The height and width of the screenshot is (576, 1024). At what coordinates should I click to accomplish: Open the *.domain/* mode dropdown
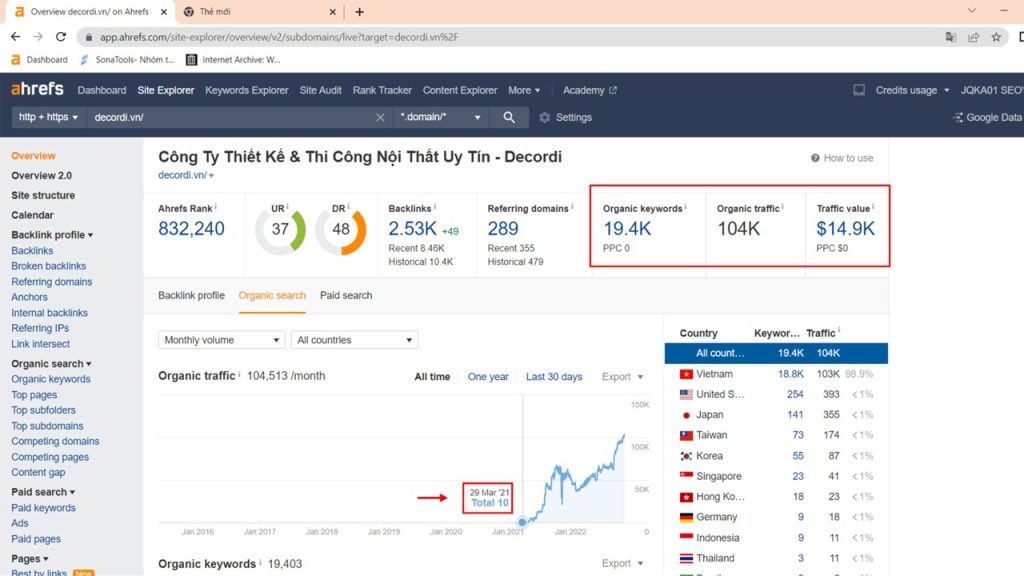[440, 117]
